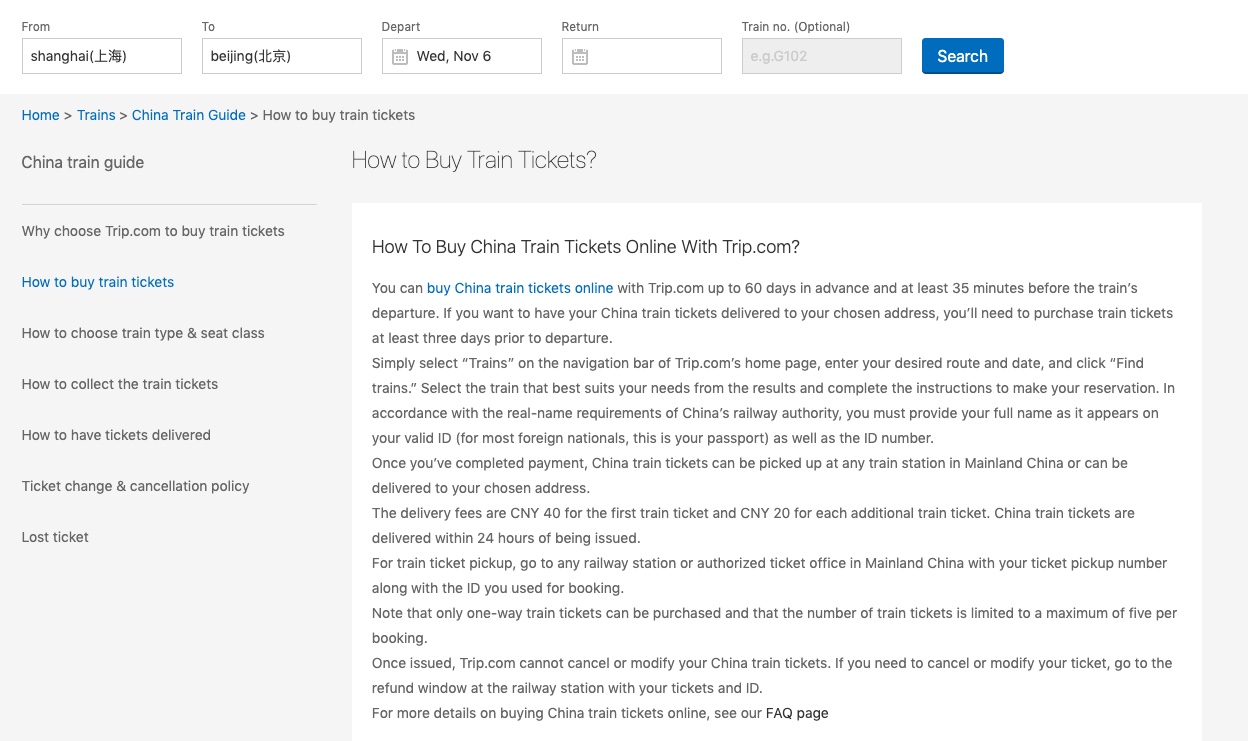Open the 'Lost ticket' sidebar item
Image resolution: width=1248 pixels, height=741 pixels.
point(55,537)
